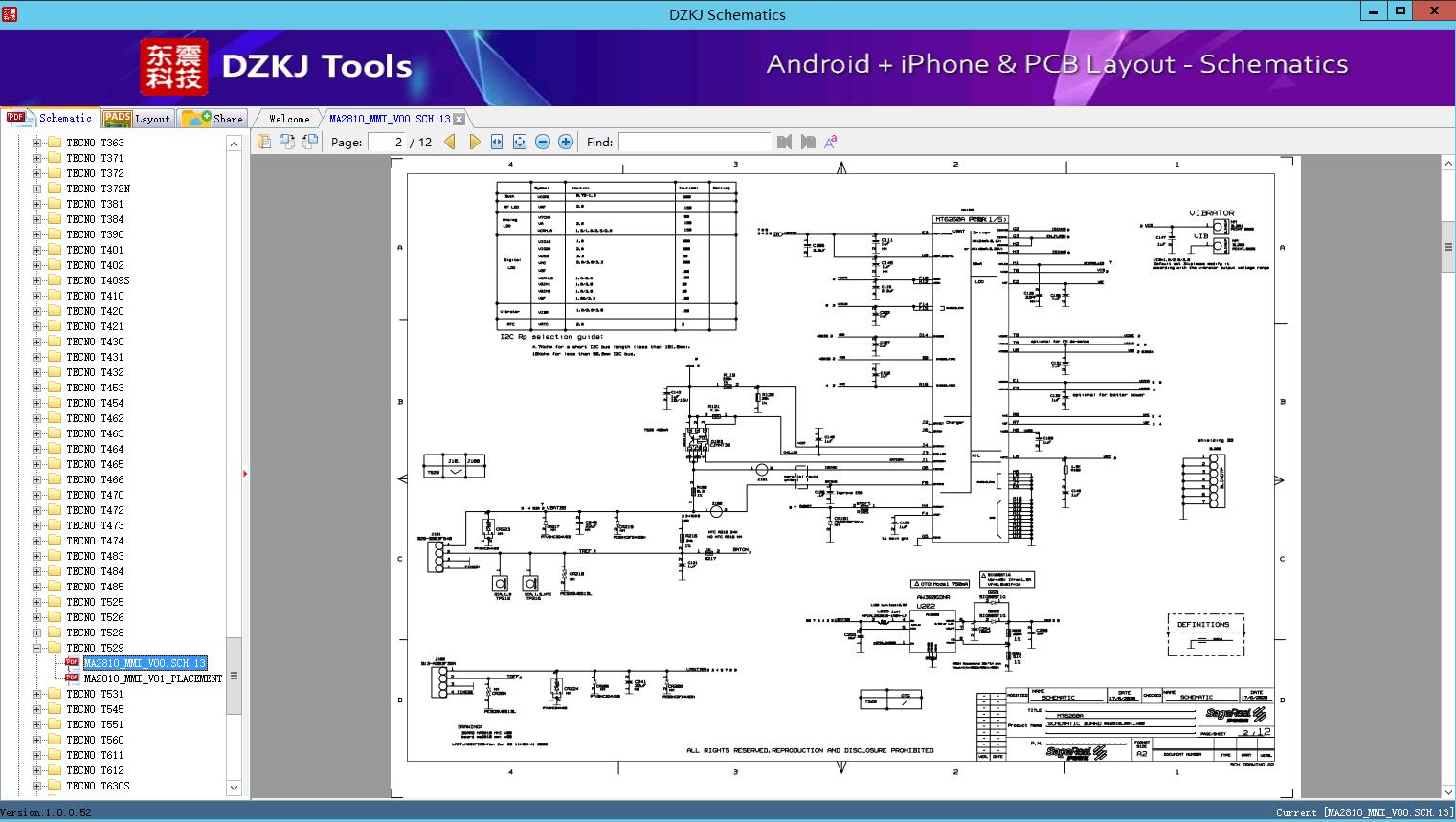Collapse the TECNO T529 folder
The width and height of the screenshot is (1456, 822).
click(37, 648)
